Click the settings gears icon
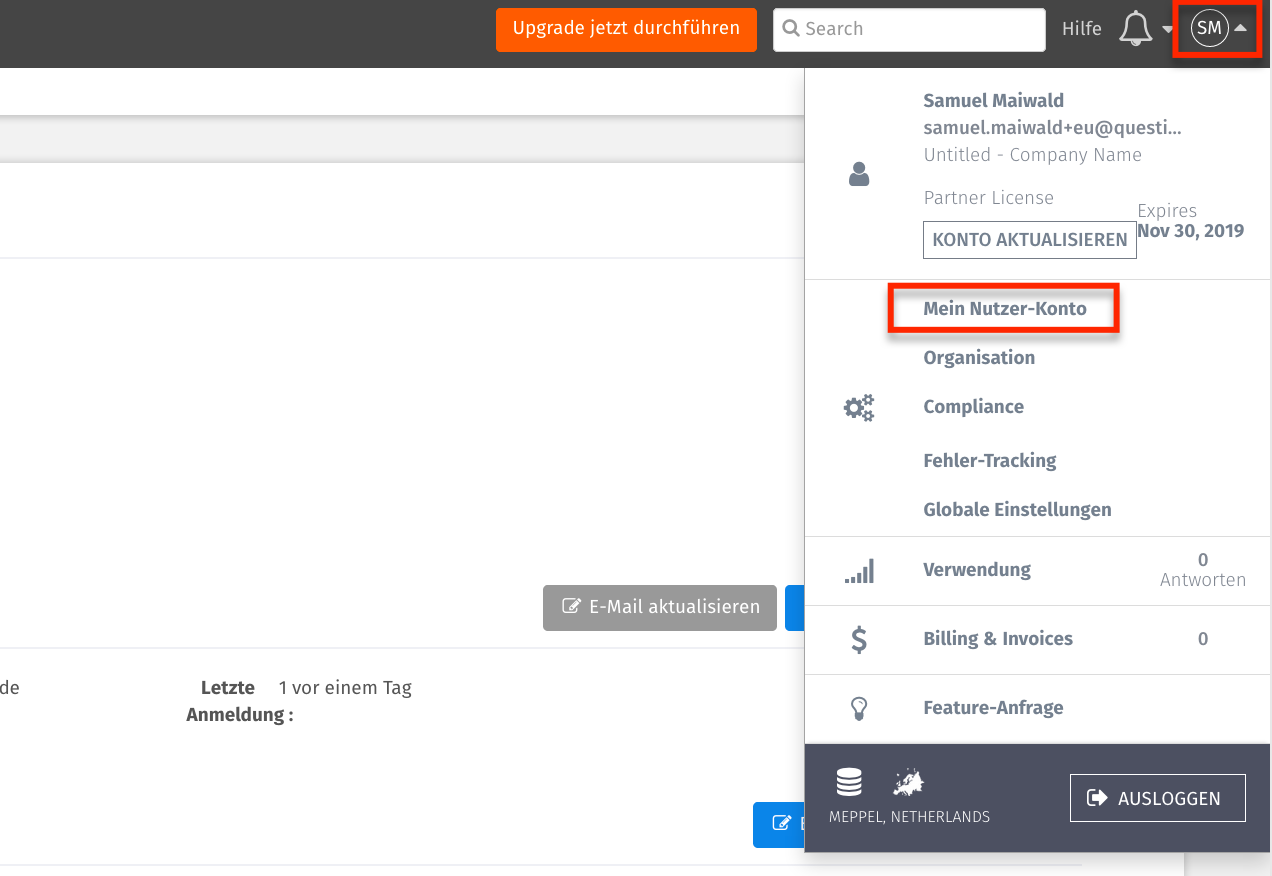The width and height of the screenshot is (1272, 876). click(859, 407)
